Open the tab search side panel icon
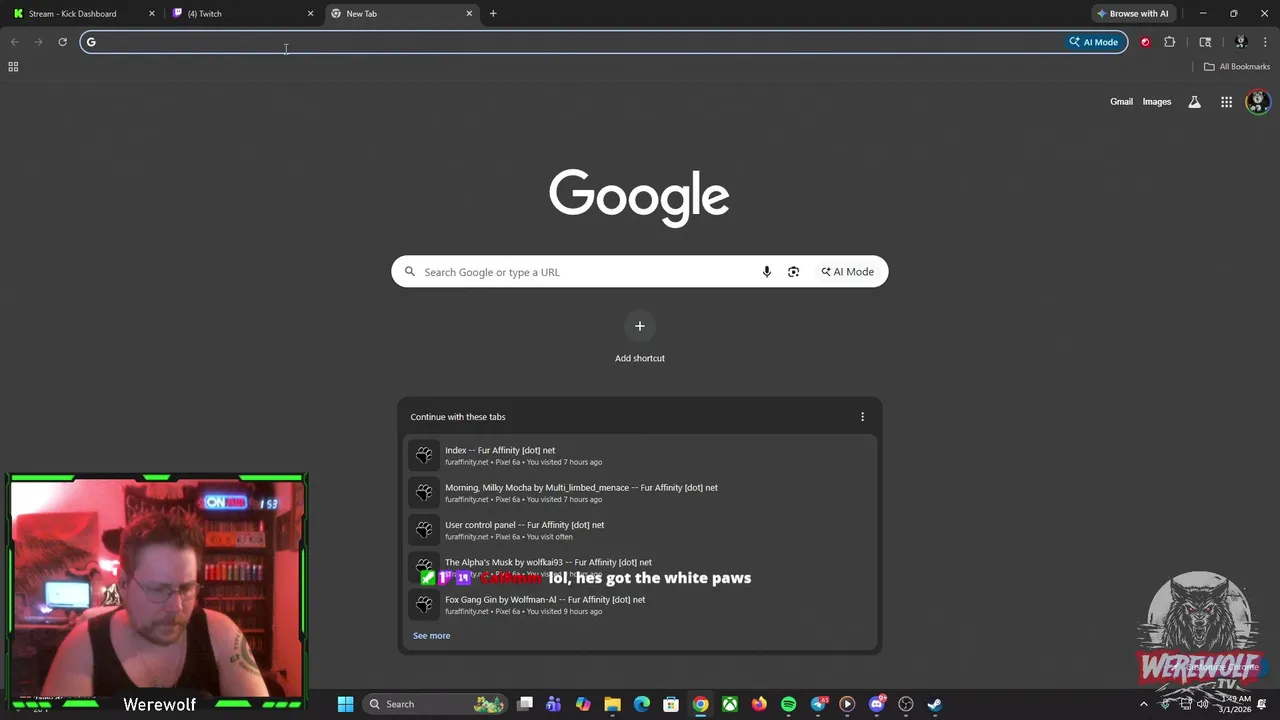This screenshot has height=720, width=1280. point(1205,42)
